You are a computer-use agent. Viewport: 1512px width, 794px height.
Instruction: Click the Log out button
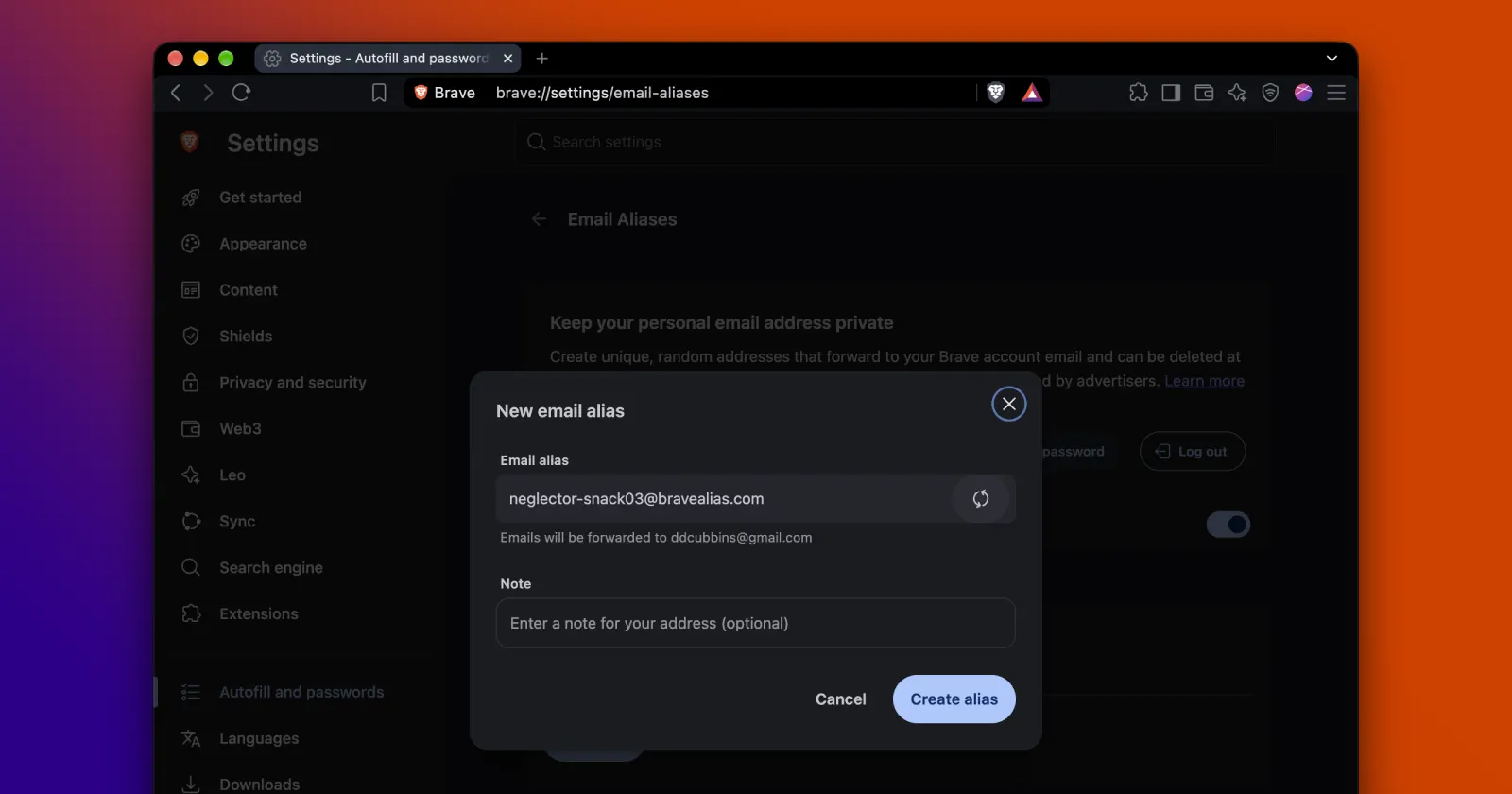pyautogui.click(x=1192, y=452)
